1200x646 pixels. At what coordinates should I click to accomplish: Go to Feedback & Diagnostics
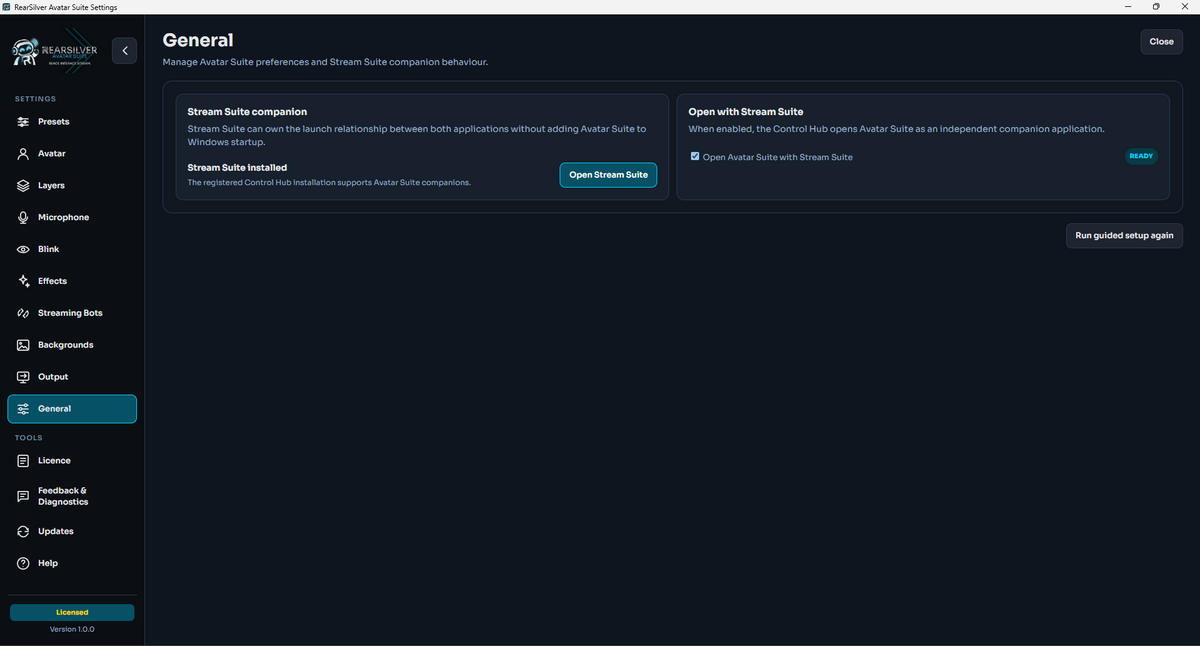coord(72,496)
